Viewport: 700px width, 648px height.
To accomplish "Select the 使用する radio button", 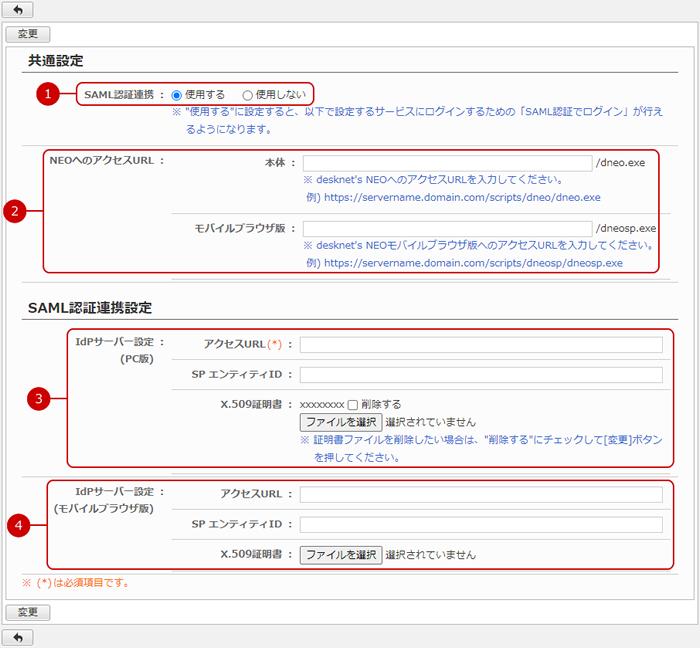I will pyautogui.click(x=177, y=94).
